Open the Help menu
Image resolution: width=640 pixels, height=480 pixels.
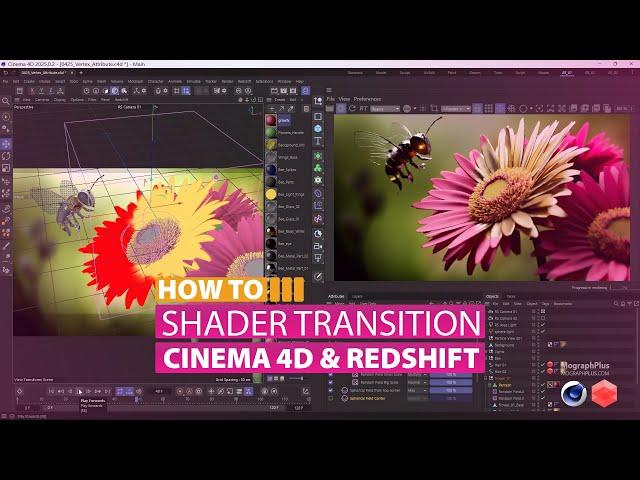tap(300, 82)
